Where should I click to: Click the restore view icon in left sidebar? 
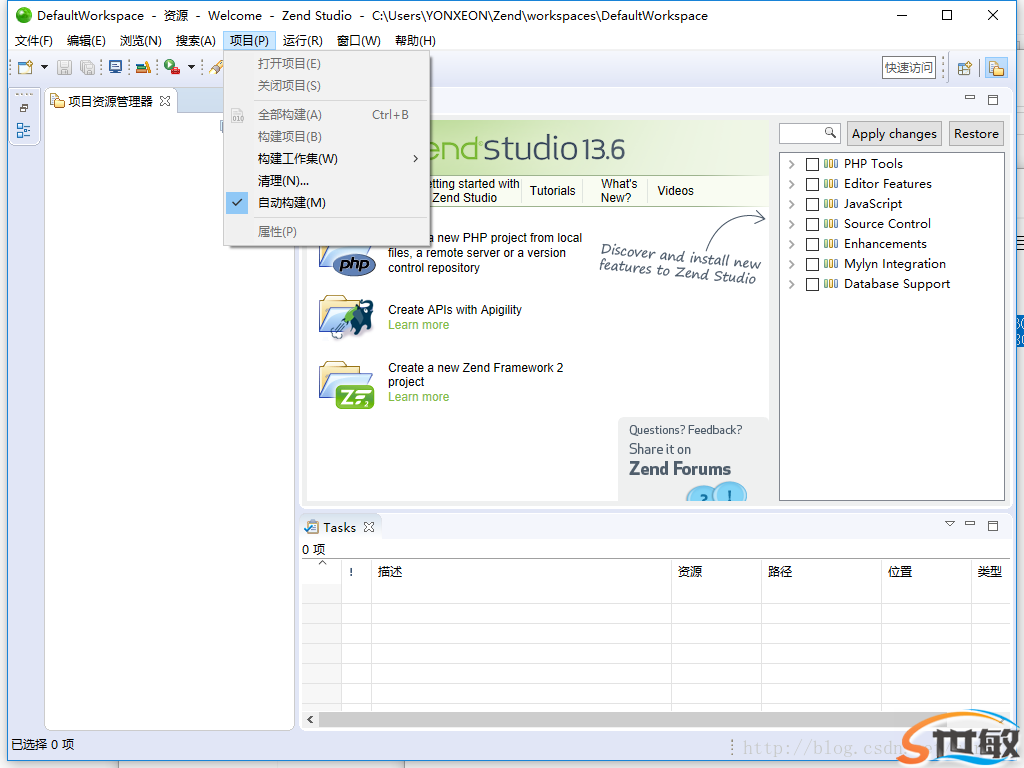coord(24,108)
